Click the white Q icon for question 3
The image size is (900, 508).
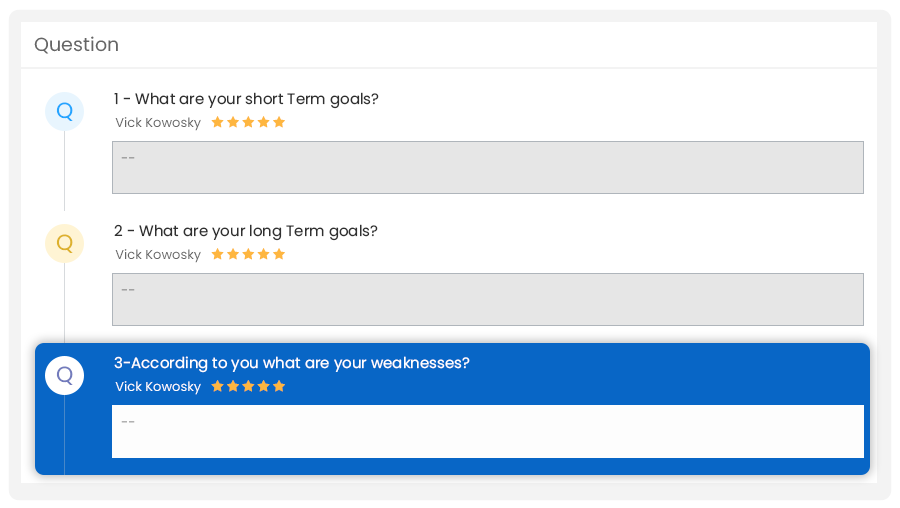click(x=64, y=375)
